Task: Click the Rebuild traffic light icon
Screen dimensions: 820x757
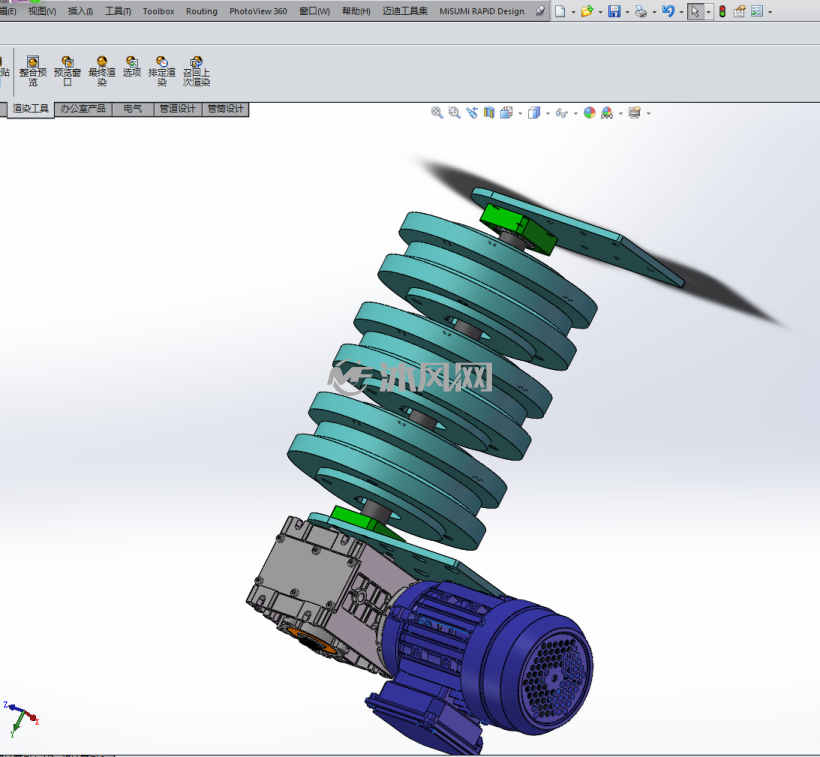Action: coord(722,11)
